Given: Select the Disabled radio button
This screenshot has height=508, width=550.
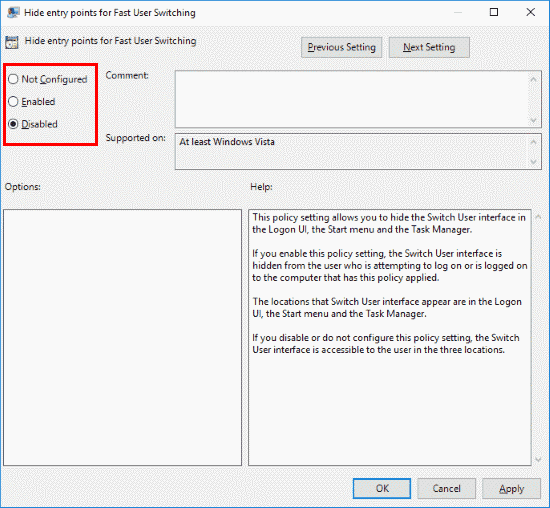Looking at the screenshot, I should pos(13,124).
